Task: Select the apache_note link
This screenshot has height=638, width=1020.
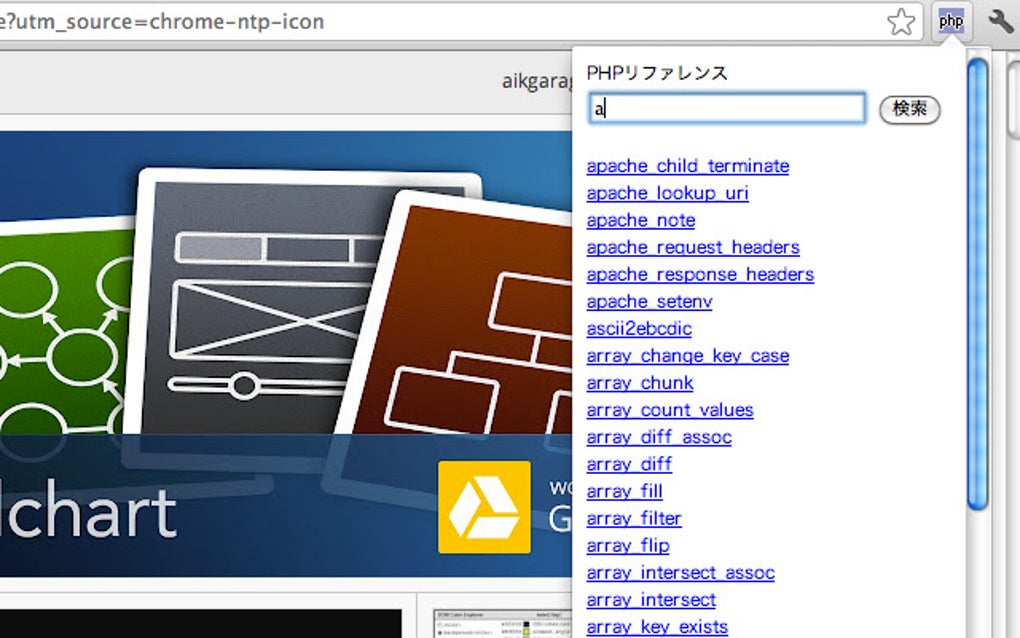Action: [640, 220]
